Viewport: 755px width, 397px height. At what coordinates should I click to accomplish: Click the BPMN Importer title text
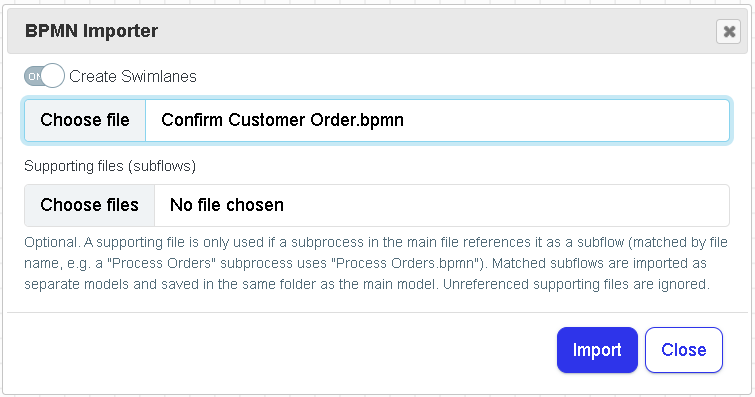coord(91,31)
